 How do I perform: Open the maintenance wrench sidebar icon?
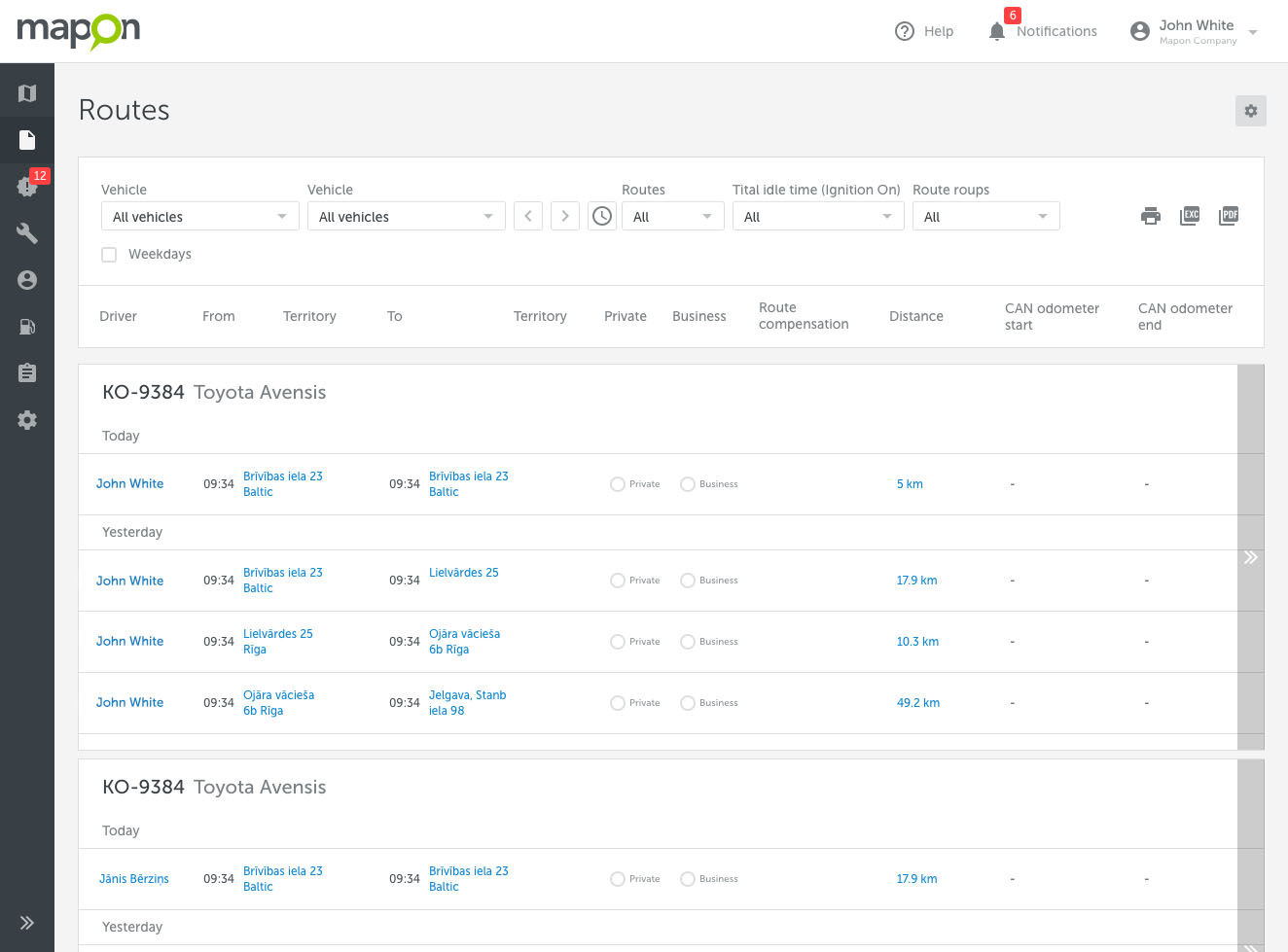pyautogui.click(x=27, y=233)
